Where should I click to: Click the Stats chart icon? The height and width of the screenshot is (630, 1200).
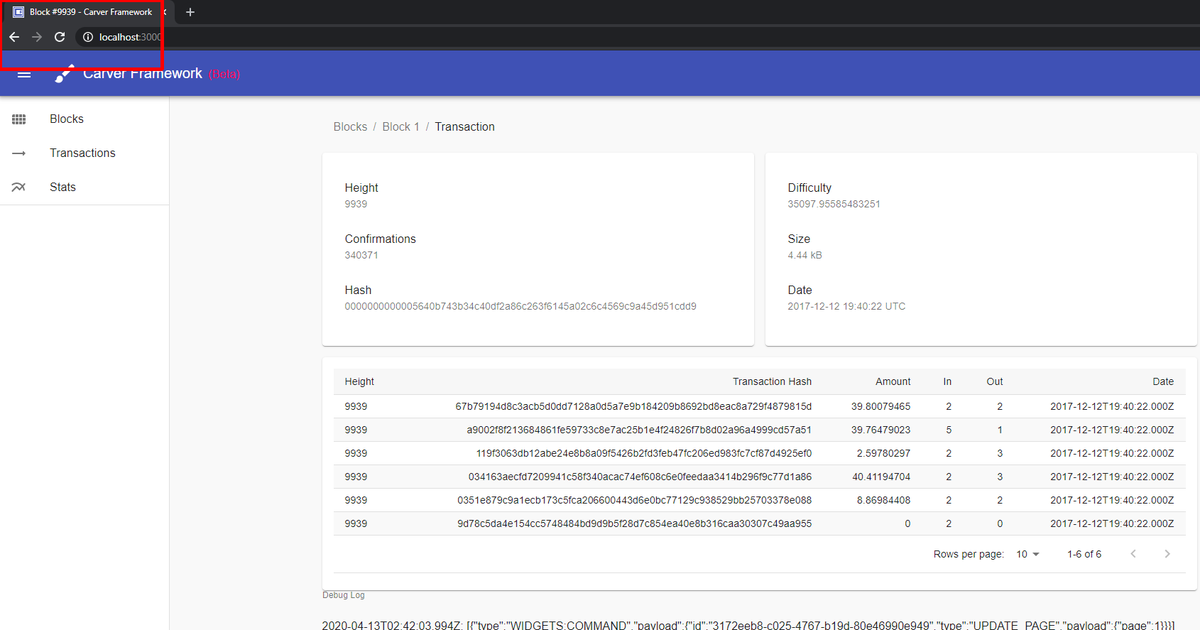click(x=20, y=187)
